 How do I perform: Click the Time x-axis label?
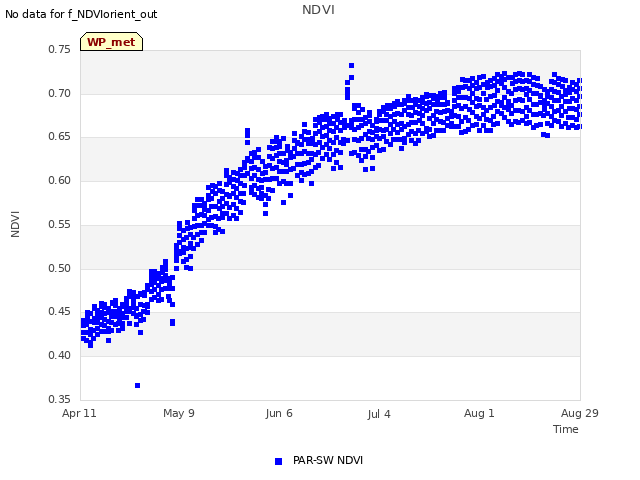566,429
